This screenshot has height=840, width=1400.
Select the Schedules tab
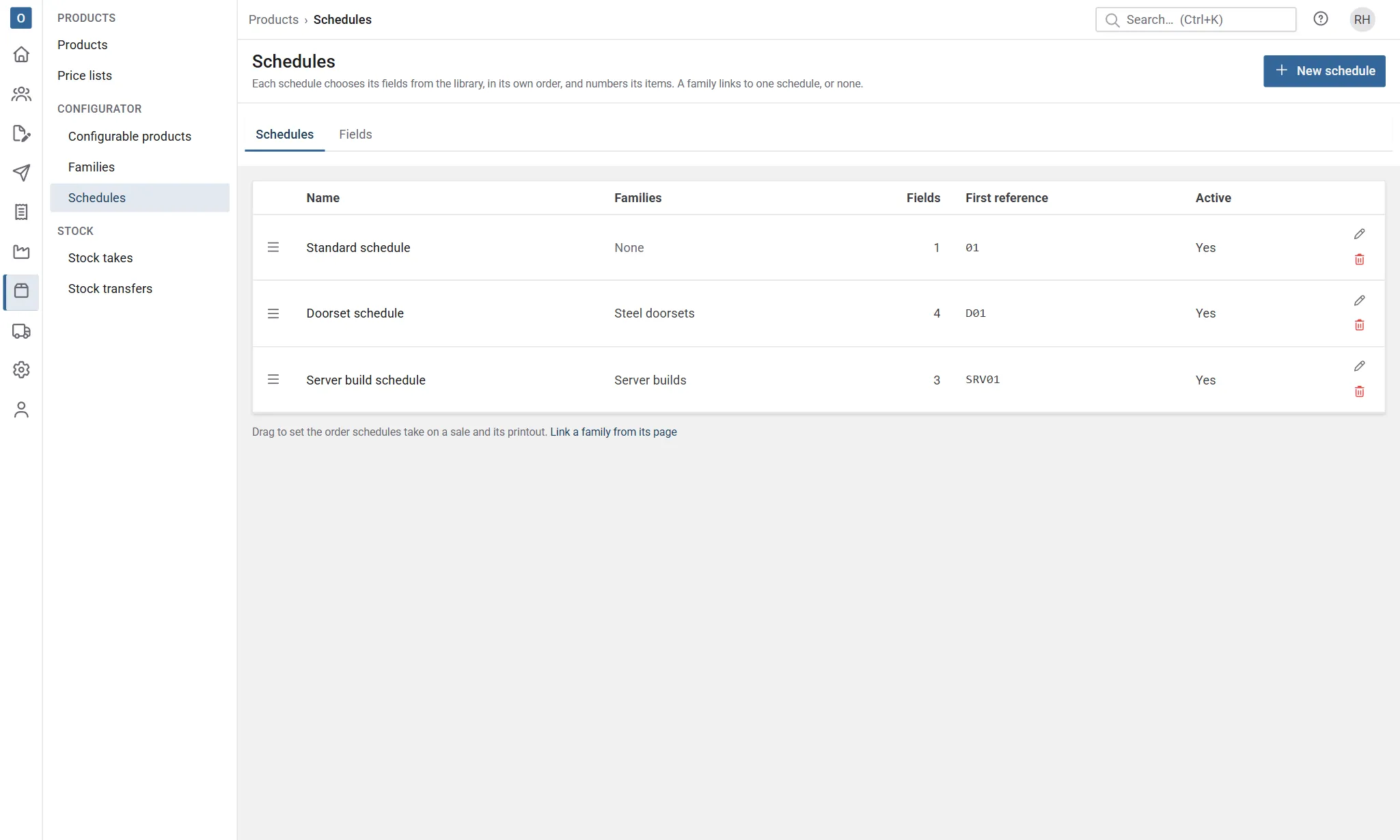coord(284,135)
